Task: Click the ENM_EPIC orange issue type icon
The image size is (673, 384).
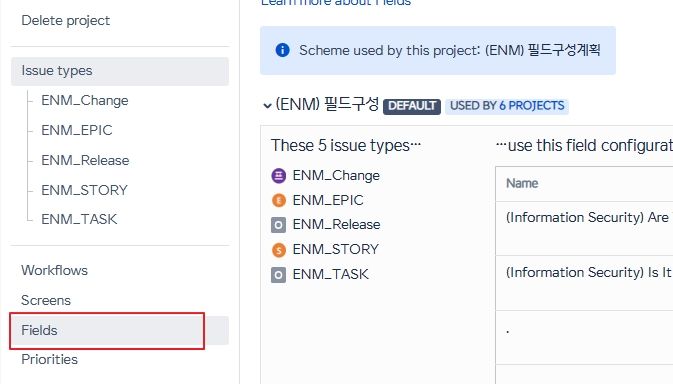Action: pos(279,200)
